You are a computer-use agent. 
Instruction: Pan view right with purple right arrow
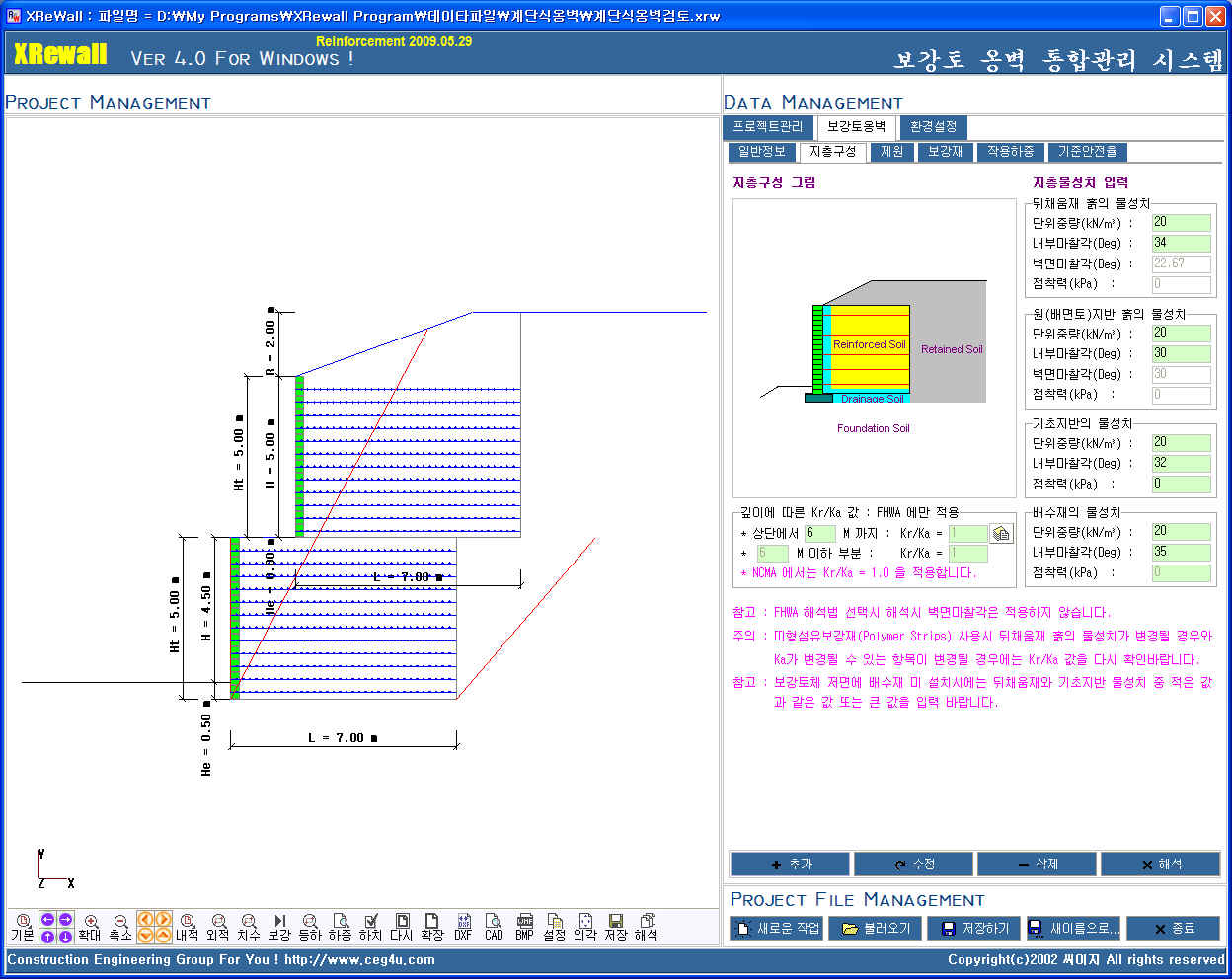pos(65,920)
